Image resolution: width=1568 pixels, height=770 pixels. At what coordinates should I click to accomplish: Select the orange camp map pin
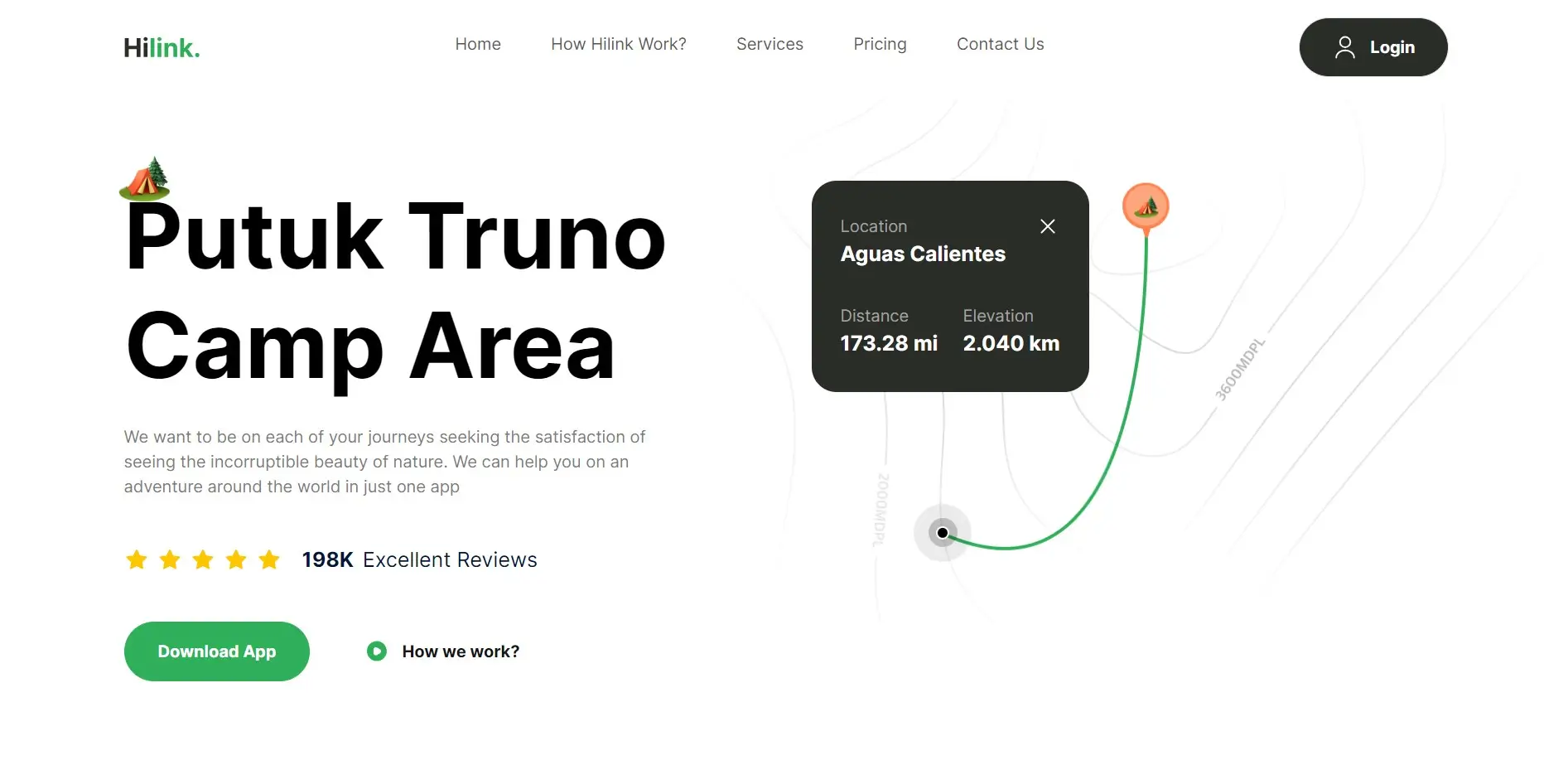click(x=1146, y=206)
